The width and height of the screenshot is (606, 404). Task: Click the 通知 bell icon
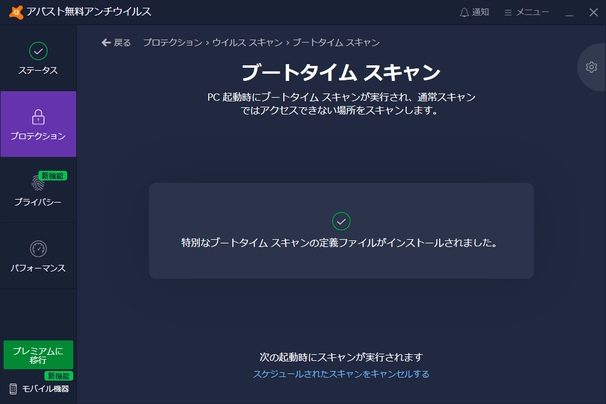pos(464,13)
